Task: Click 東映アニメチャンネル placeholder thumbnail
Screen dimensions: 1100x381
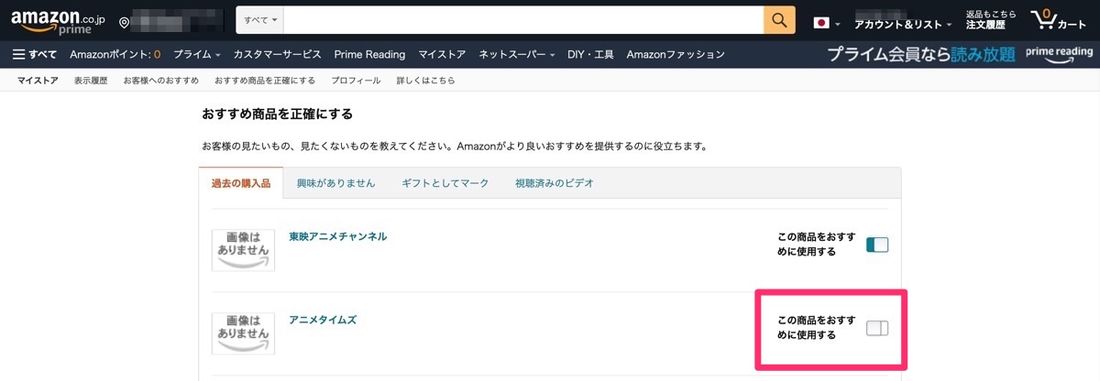Action: [x=243, y=250]
